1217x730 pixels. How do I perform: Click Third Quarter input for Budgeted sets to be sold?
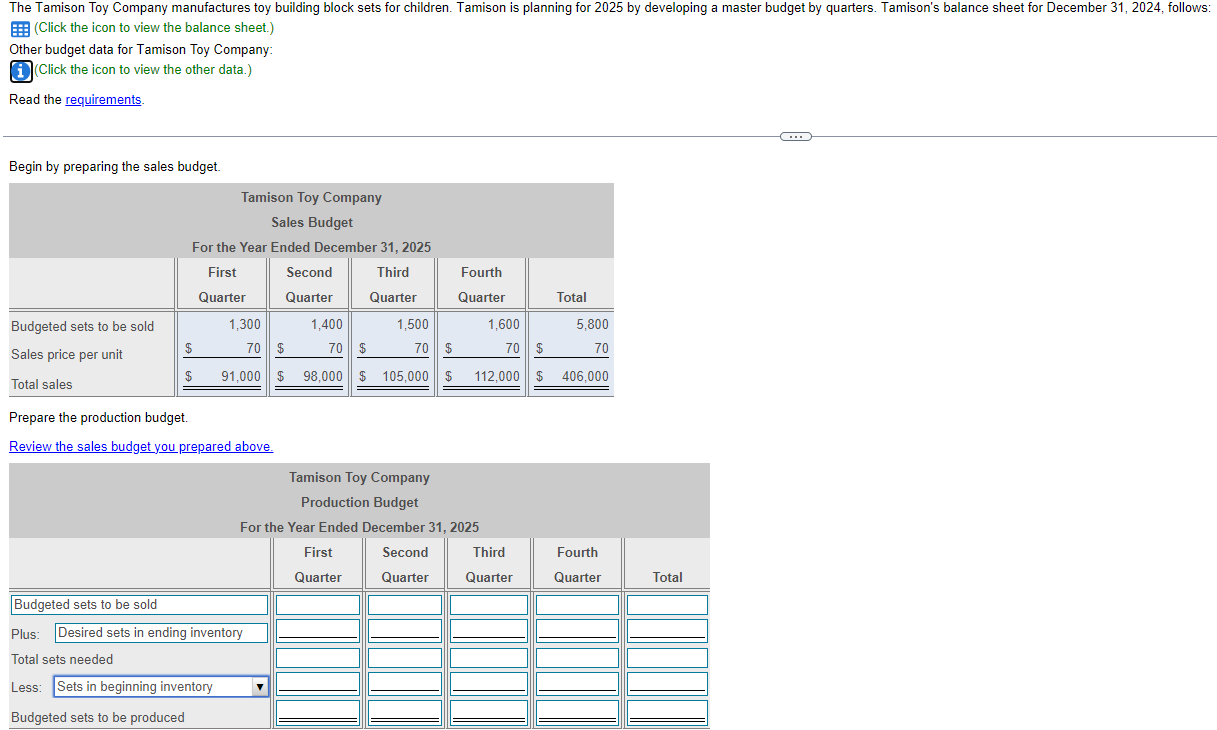[489, 605]
